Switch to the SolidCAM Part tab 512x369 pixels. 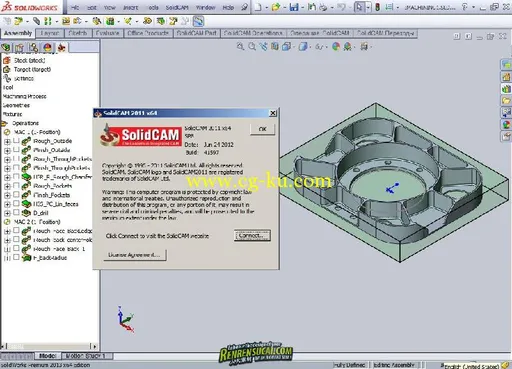pos(197,33)
